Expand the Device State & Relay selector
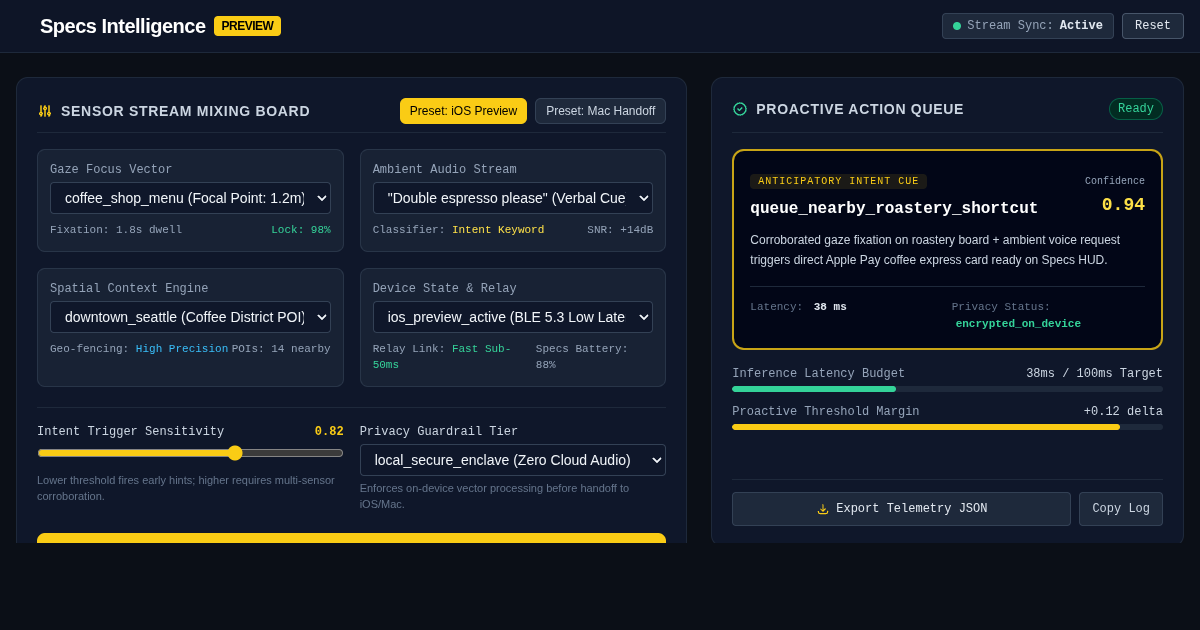 point(513,317)
